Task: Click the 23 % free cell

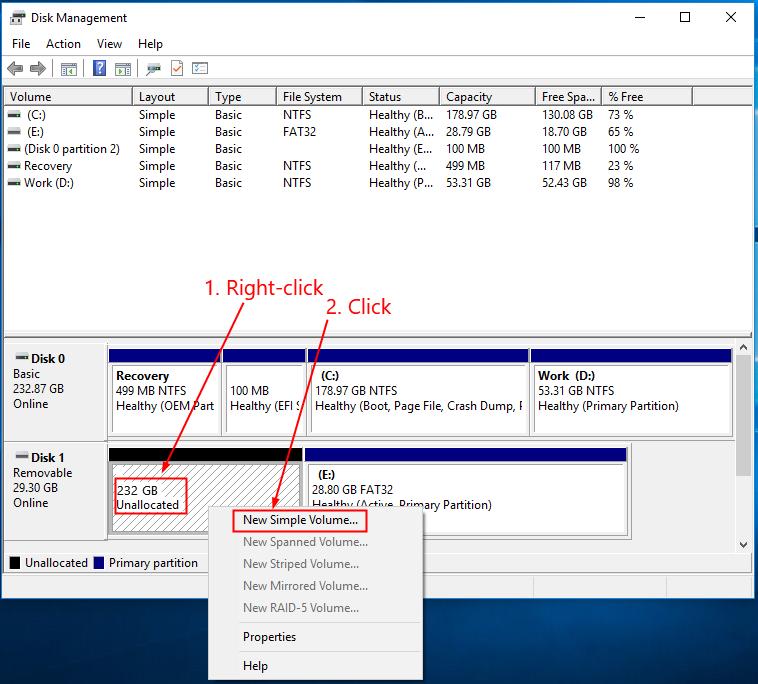Action: pyautogui.click(x=620, y=166)
